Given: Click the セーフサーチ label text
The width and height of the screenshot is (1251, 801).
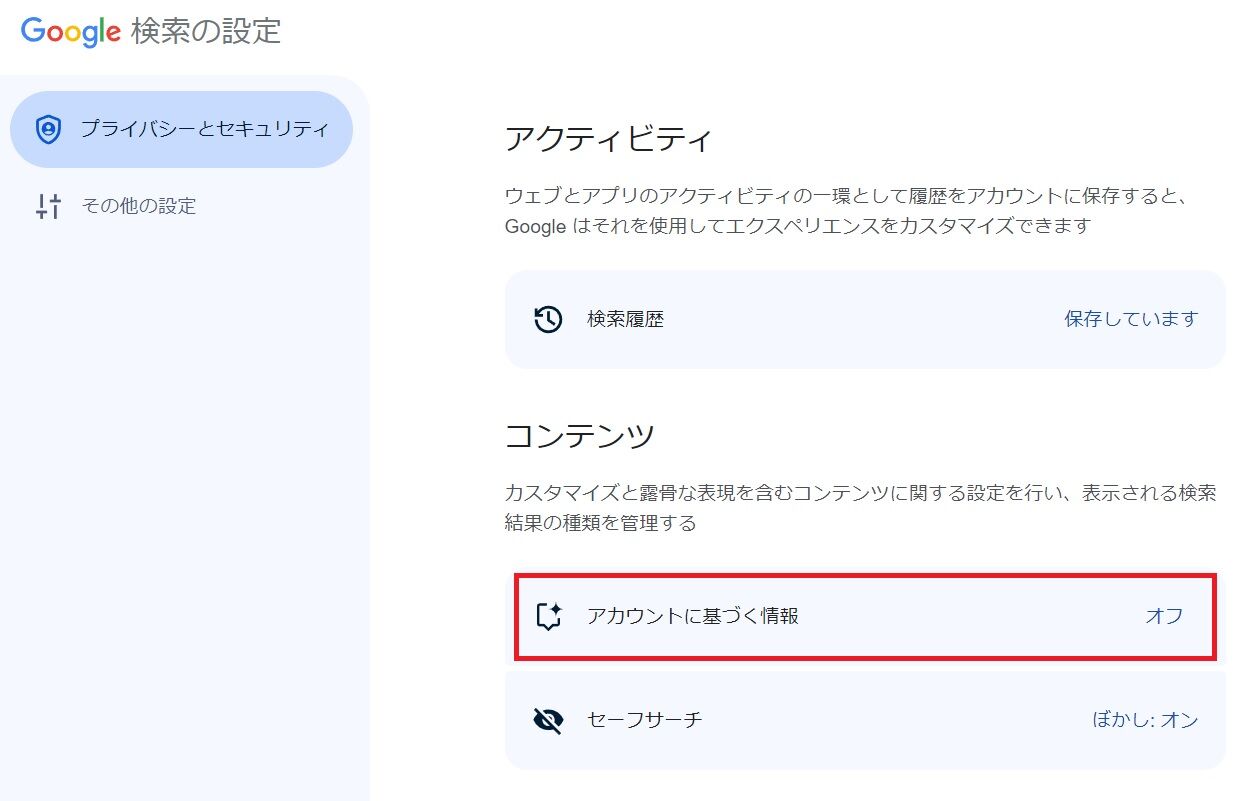Looking at the screenshot, I should (x=645, y=720).
